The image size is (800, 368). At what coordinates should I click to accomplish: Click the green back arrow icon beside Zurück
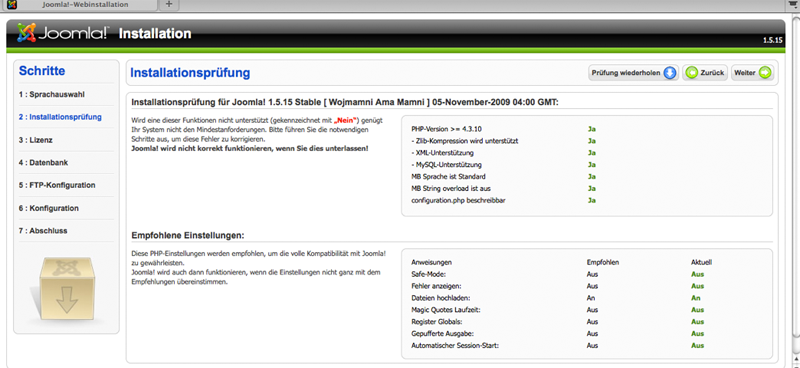pos(691,73)
